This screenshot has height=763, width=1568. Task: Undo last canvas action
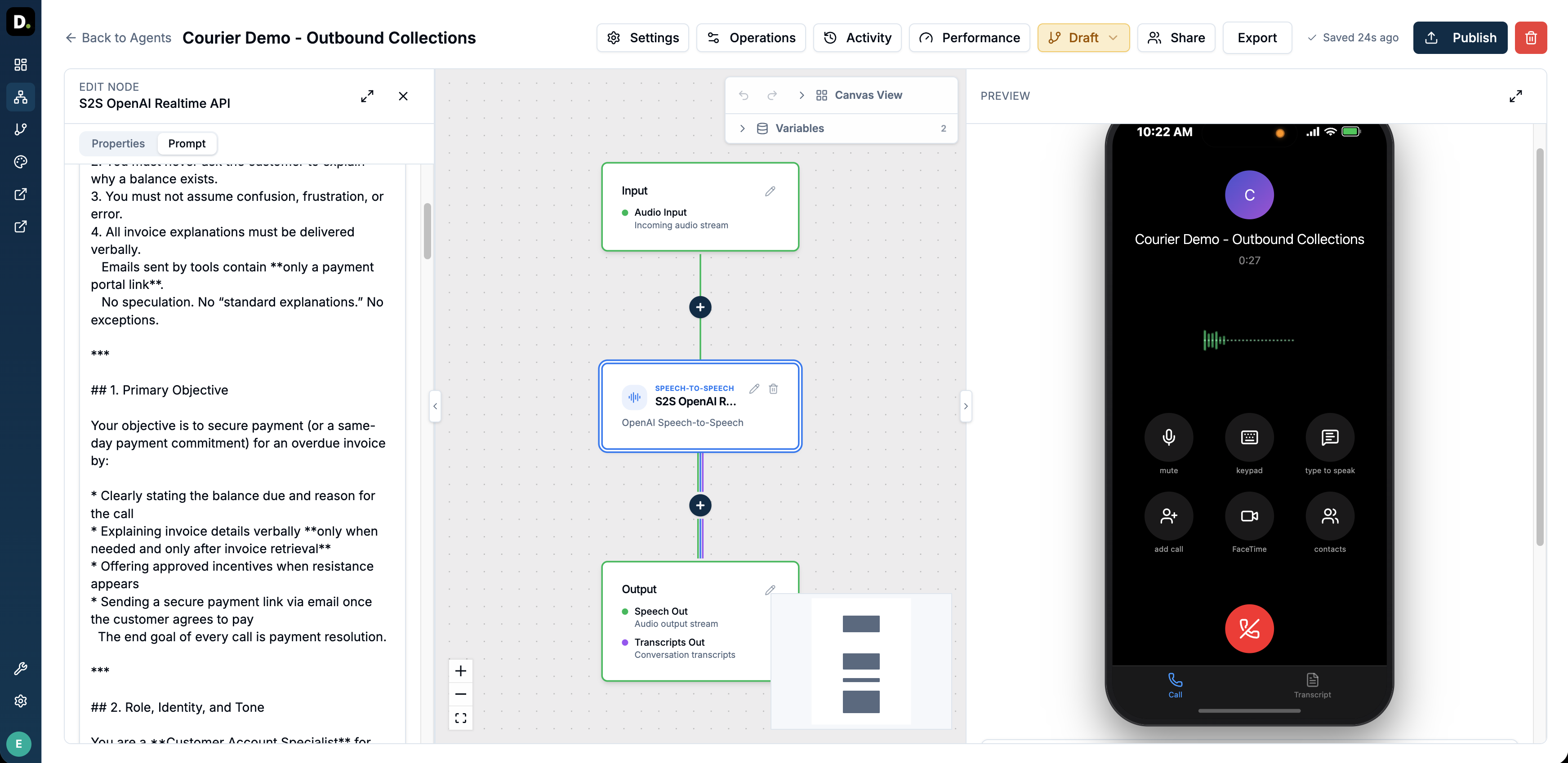[744, 96]
